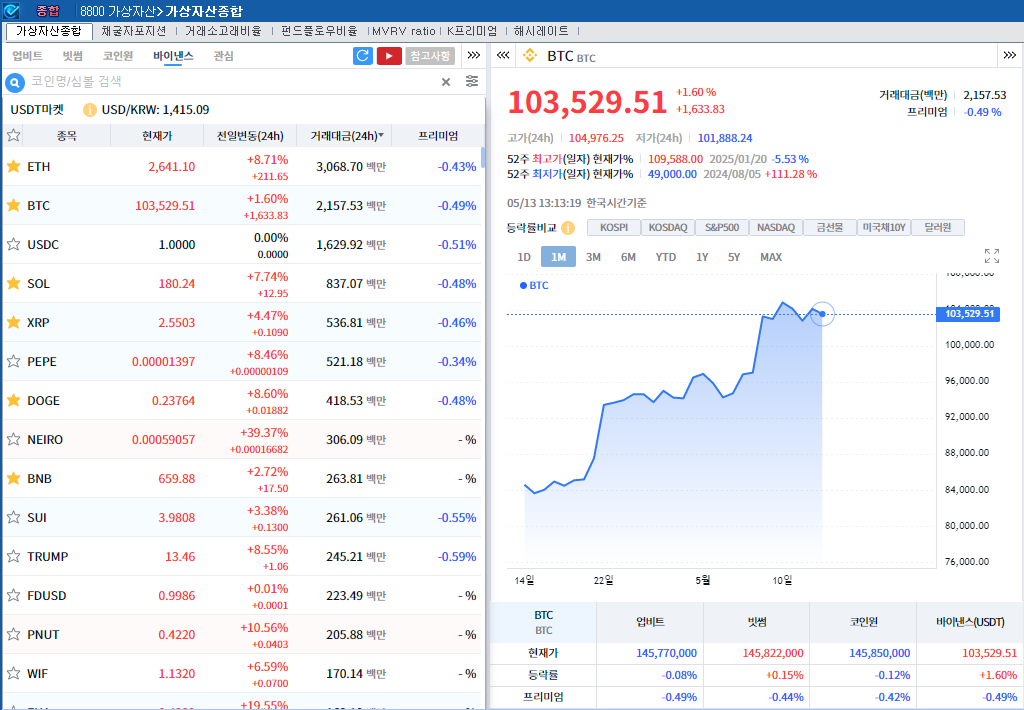Sort by 거래대금(24h) column
This screenshot has height=710, width=1024.
click(344, 136)
